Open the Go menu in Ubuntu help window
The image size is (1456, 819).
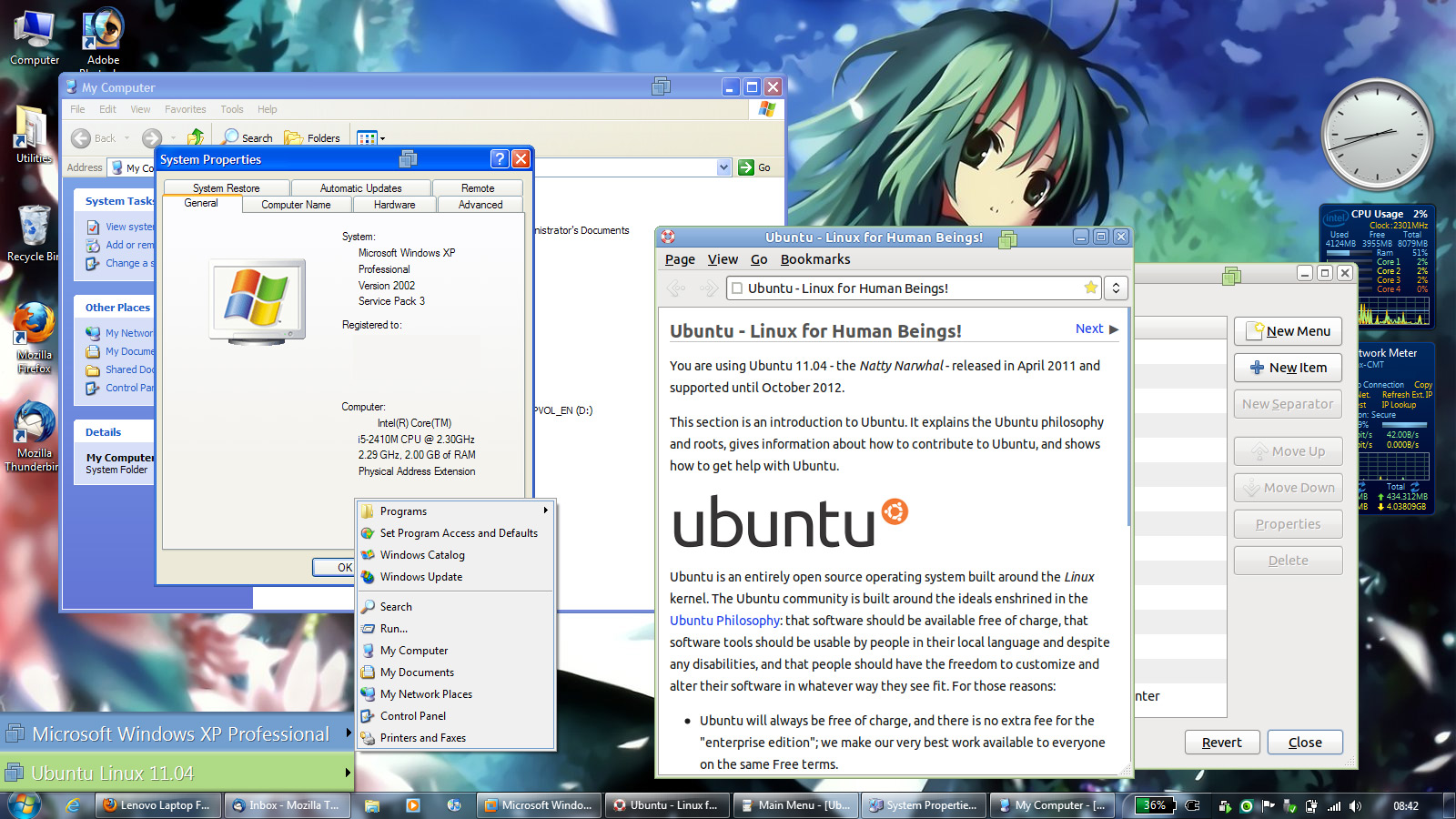[x=759, y=259]
